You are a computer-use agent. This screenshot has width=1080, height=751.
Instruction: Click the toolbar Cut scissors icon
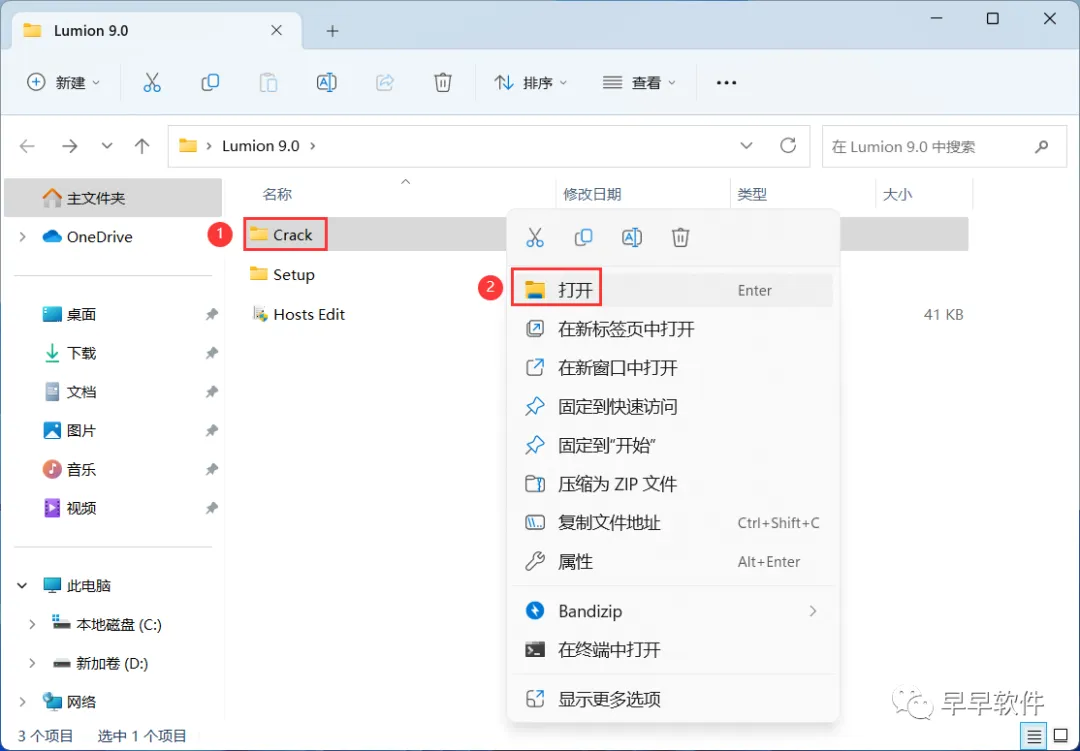pyautogui.click(x=152, y=83)
